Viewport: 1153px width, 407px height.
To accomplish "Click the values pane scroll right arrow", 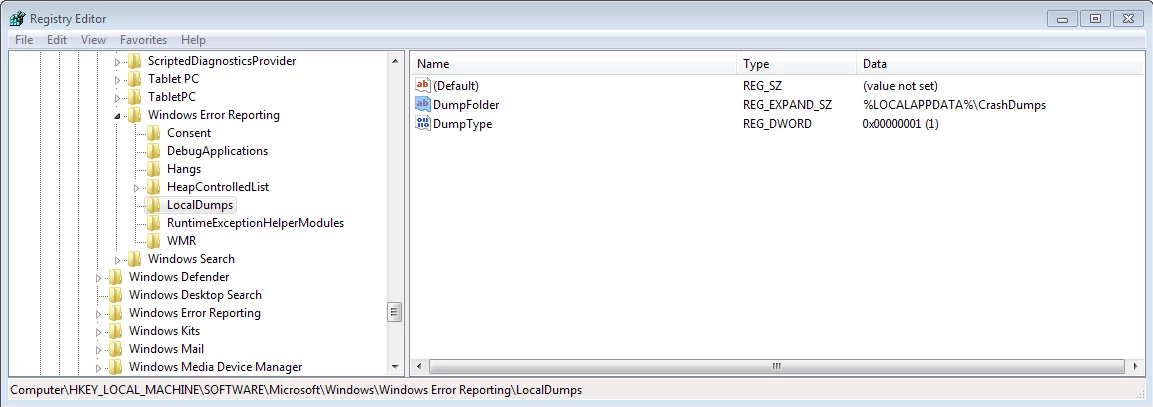I will [1136, 366].
